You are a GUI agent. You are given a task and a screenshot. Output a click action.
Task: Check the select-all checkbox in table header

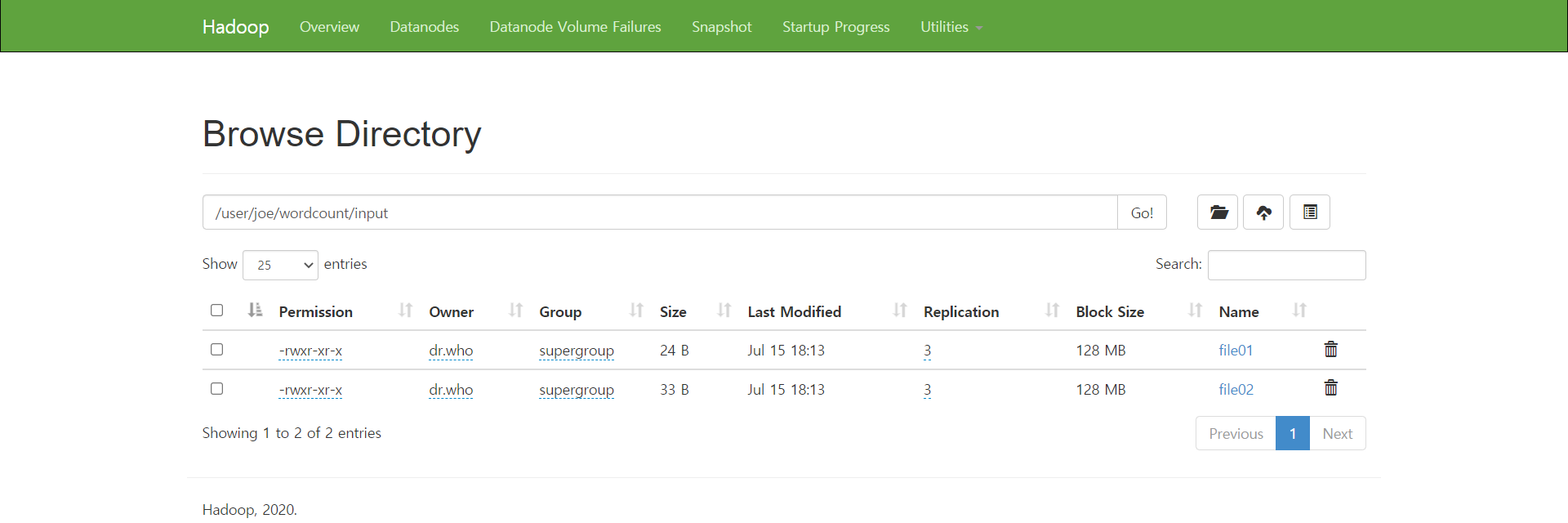tap(216, 311)
